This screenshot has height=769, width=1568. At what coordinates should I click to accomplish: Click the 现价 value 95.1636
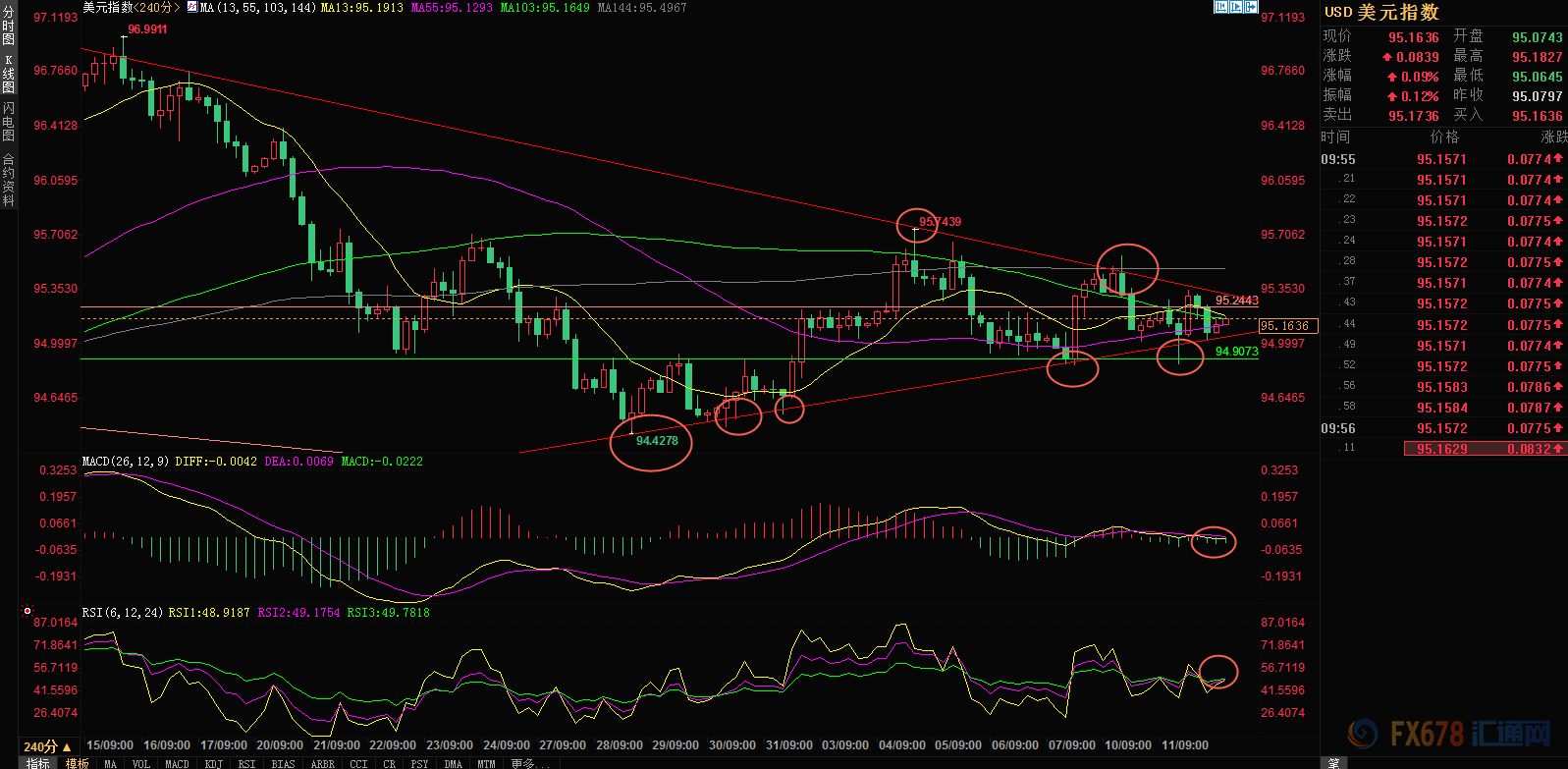pyautogui.click(x=1414, y=37)
